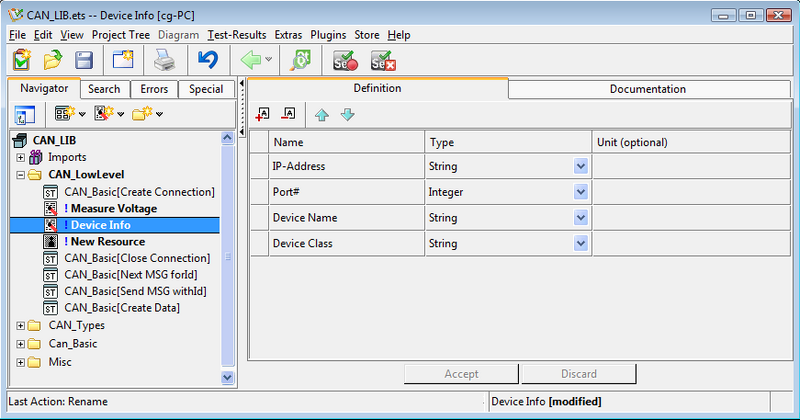Click the Print toolbar icon

pos(164,60)
